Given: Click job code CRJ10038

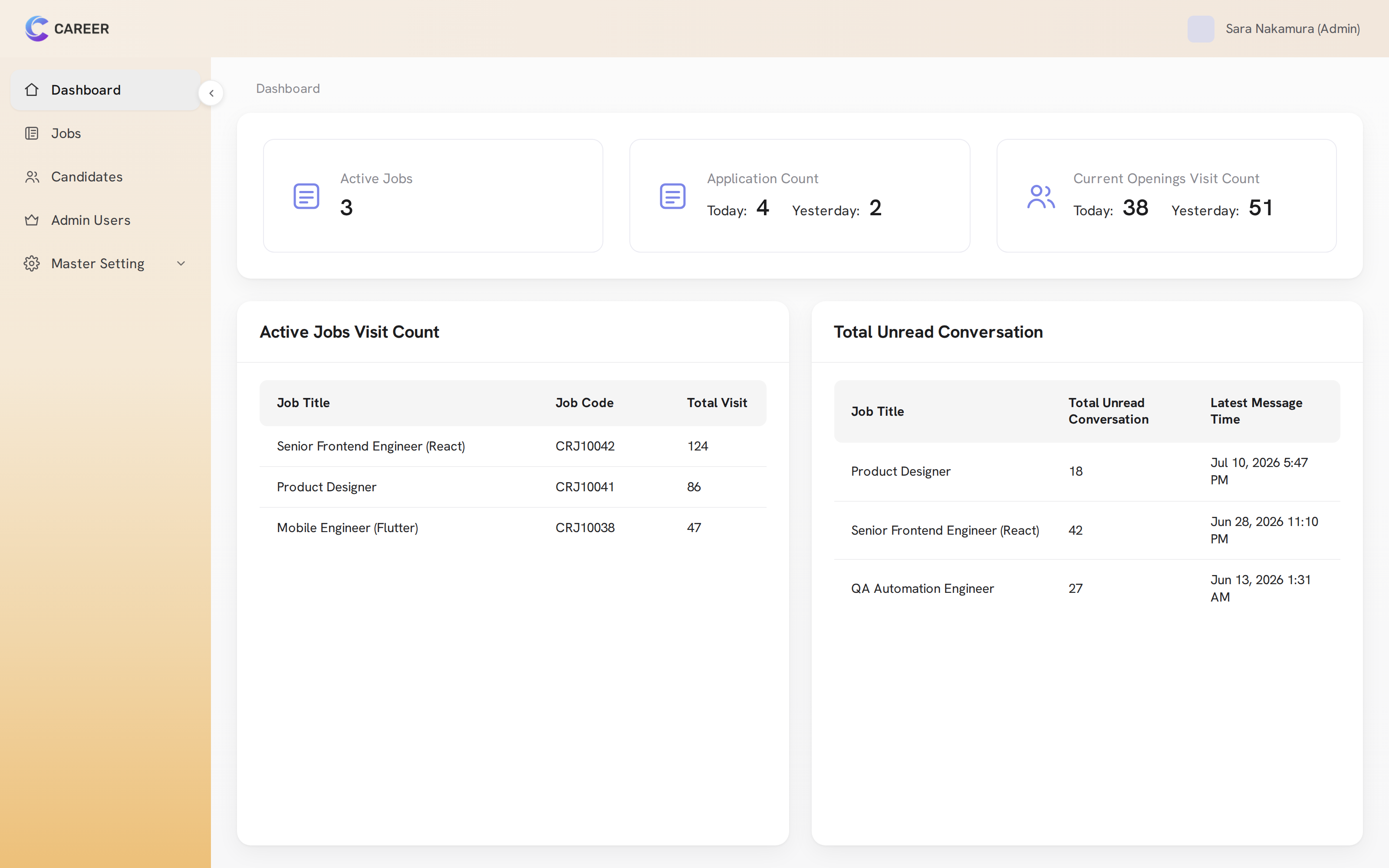Looking at the screenshot, I should [585, 528].
